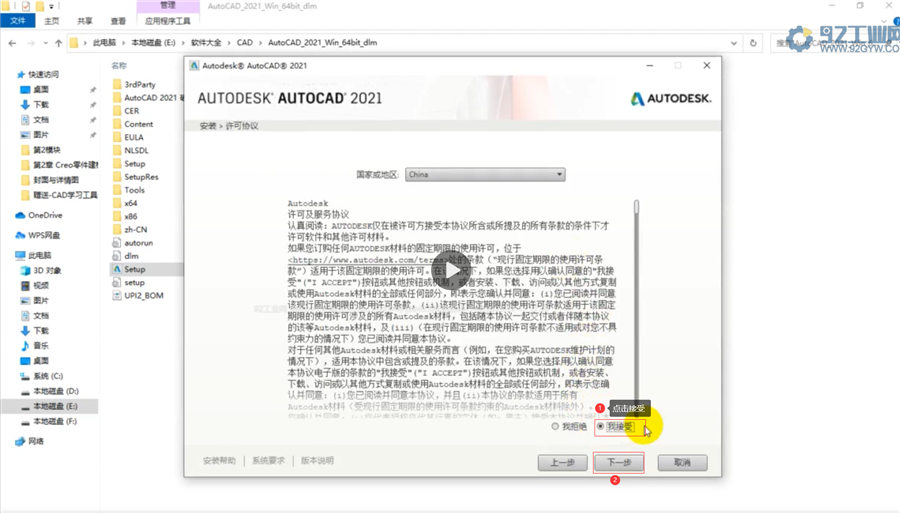Open 赠送-CAD学习工具 folder in quick access
900x513 pixels.
click(x=65, y=195)
